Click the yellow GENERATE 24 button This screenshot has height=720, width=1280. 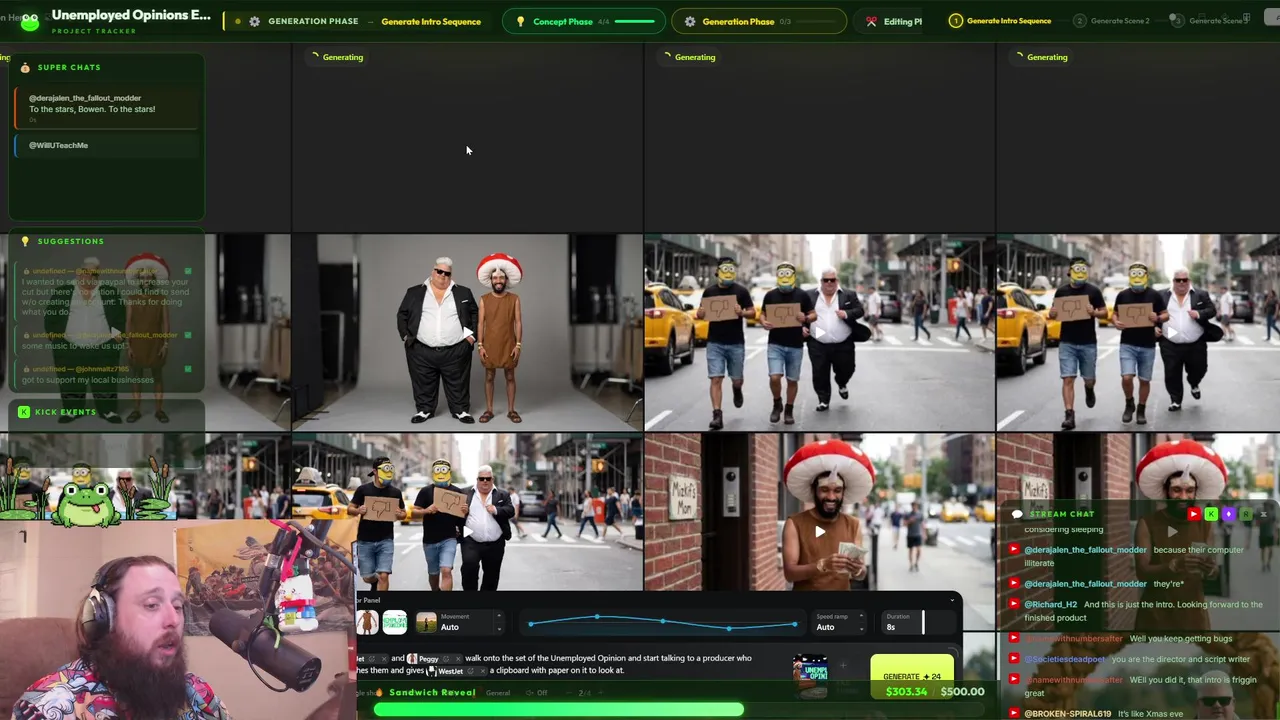coord(912,674)
